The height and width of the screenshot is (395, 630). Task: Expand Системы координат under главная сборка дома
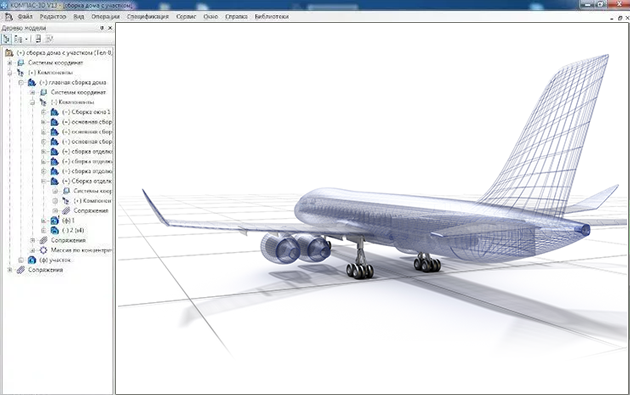[33, 92]
